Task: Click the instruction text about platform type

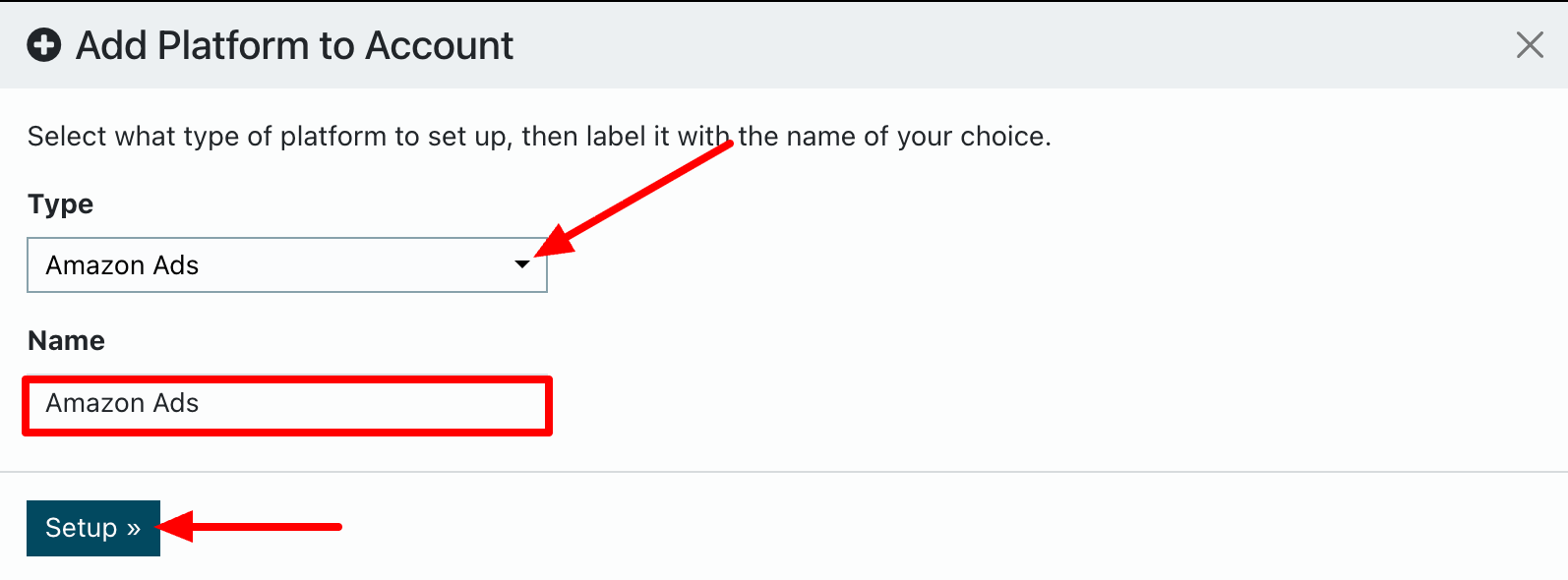Action: [539, 137]
